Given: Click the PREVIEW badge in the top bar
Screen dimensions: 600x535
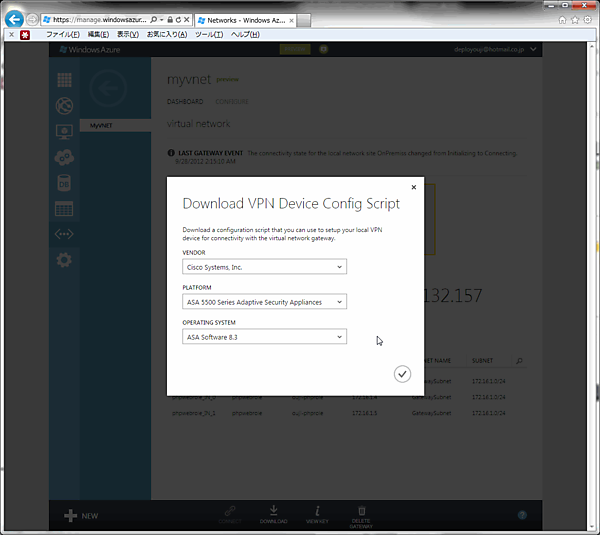Looking at the screenshot, I should pyautogui.click(x=295, y=49).
